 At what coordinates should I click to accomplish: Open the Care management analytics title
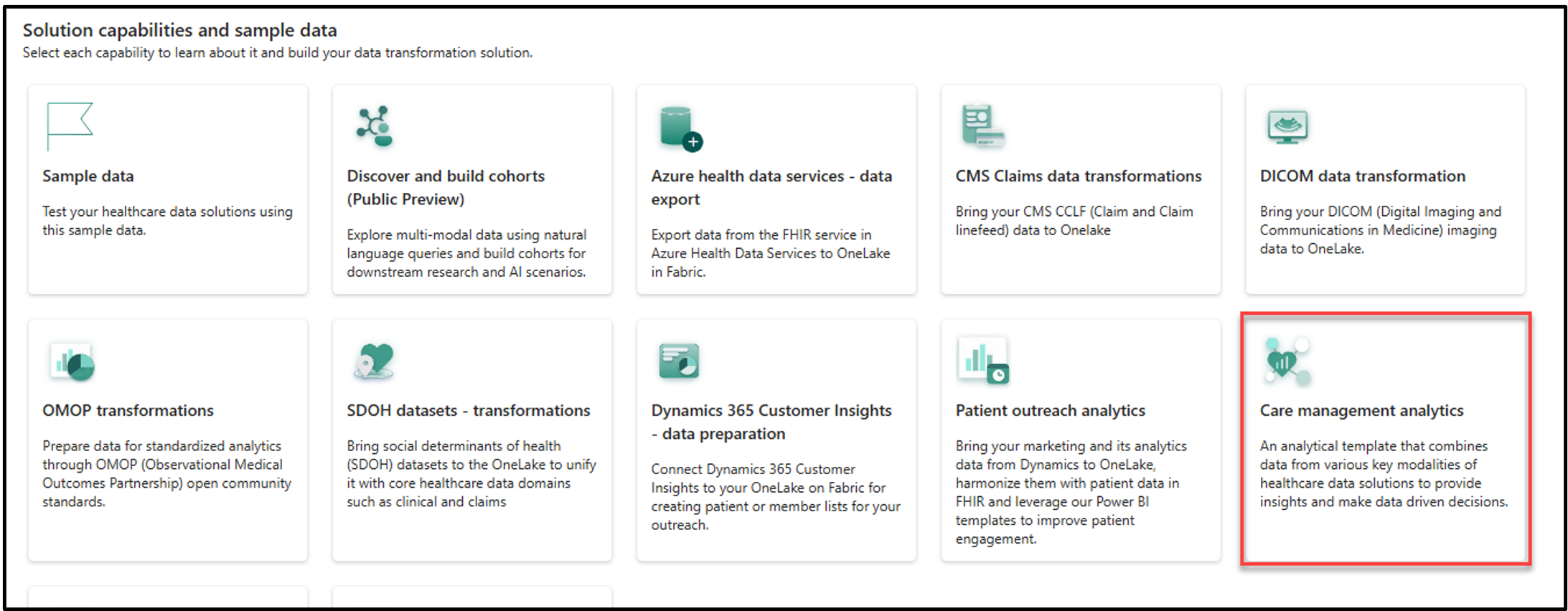coord(1362,411)
